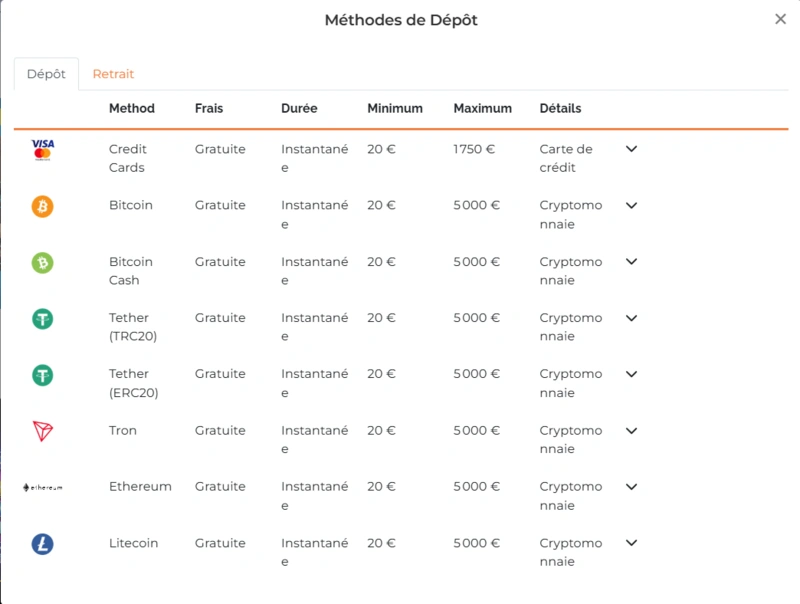The height and width of the screenshot is (604, 800).
Task: Click the Method column header
Action: [x=132, y=108]
